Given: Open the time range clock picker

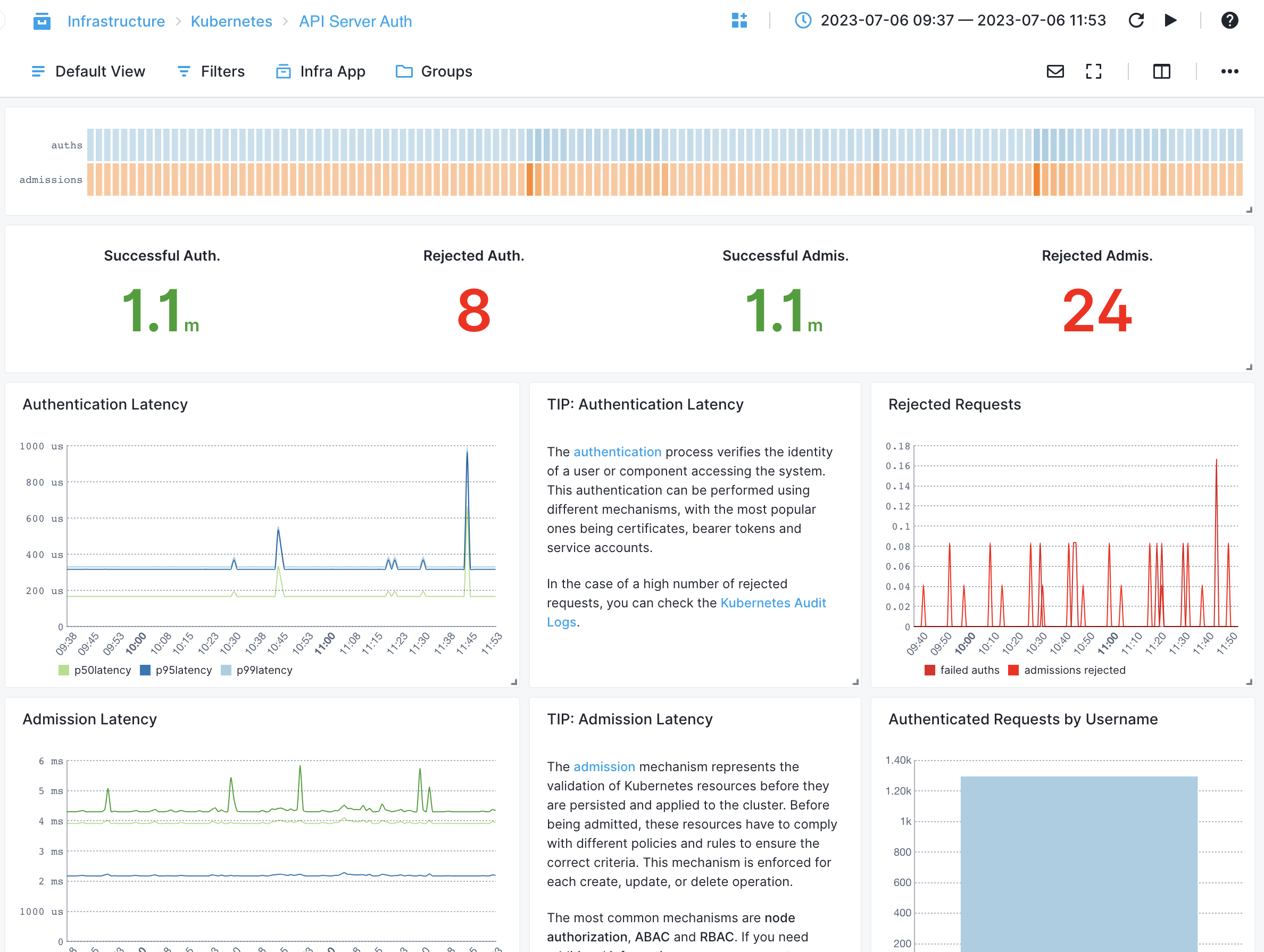Looking at the screenshot, I should click(x=803, y=21).
